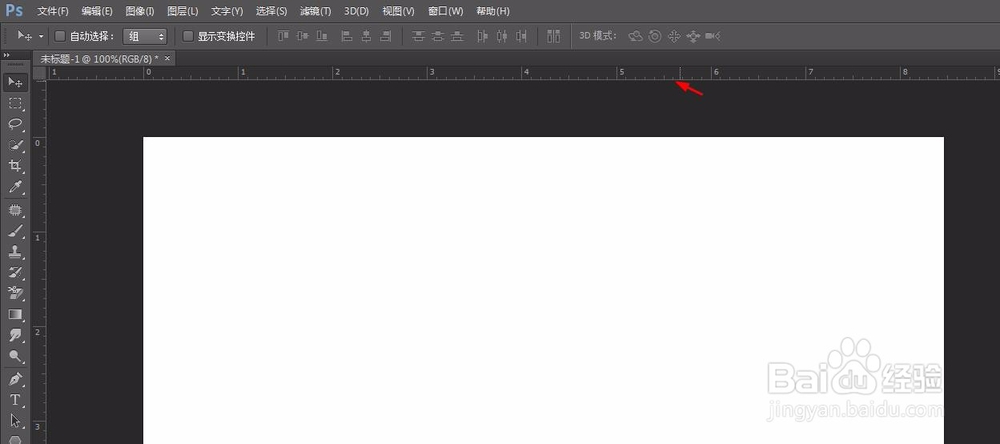This screenshot has width=1000, height=444.
Task: Open the 选择(S) menu
Action: pos(271,11)
